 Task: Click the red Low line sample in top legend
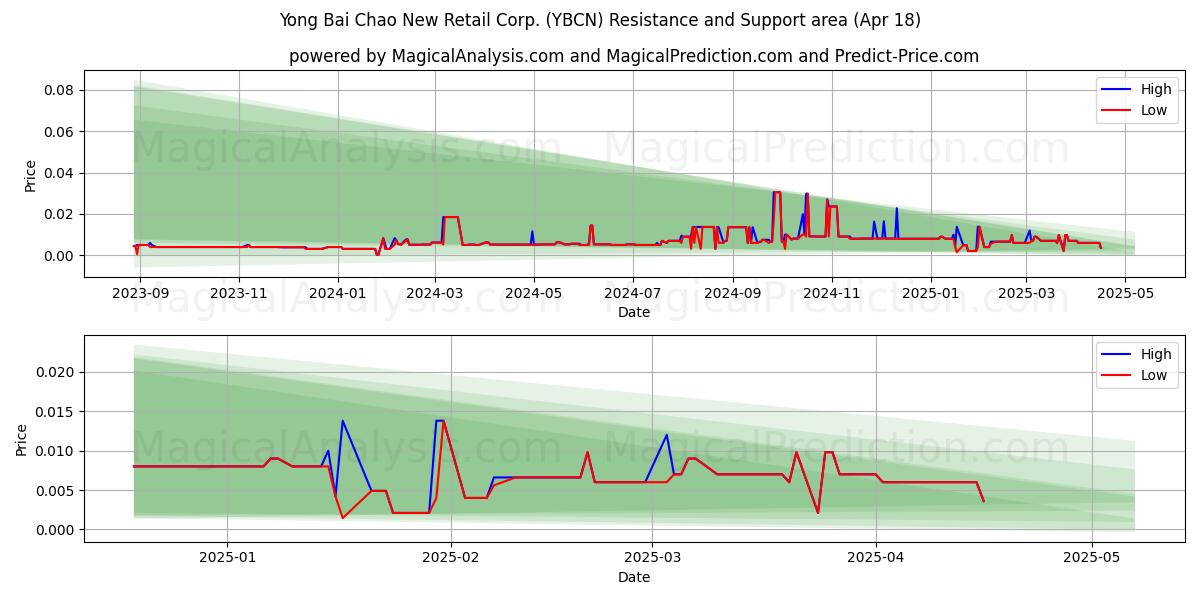point(1117,111)
